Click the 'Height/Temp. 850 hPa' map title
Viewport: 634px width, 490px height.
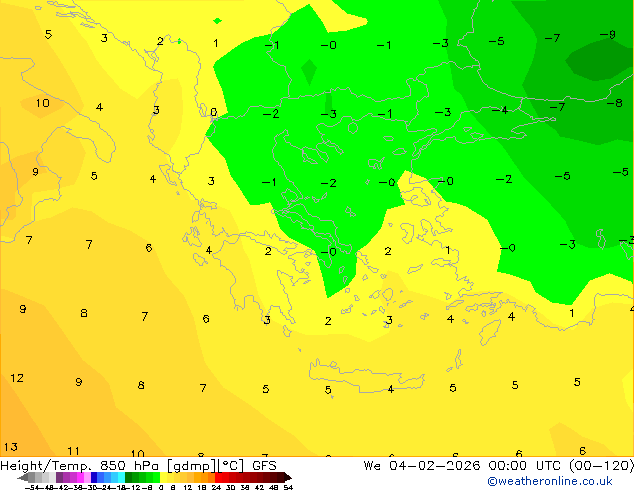pyautogui.click(x=80, y=466)
